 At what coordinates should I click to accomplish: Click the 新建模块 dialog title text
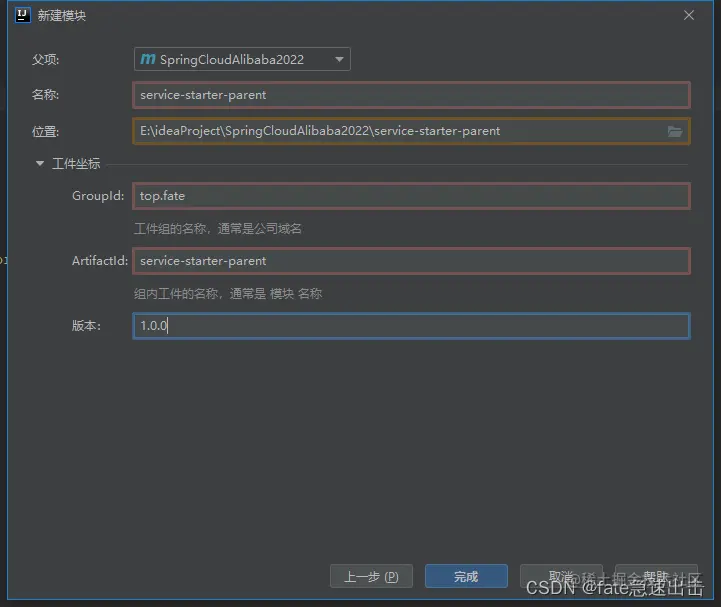click(62, 16)
